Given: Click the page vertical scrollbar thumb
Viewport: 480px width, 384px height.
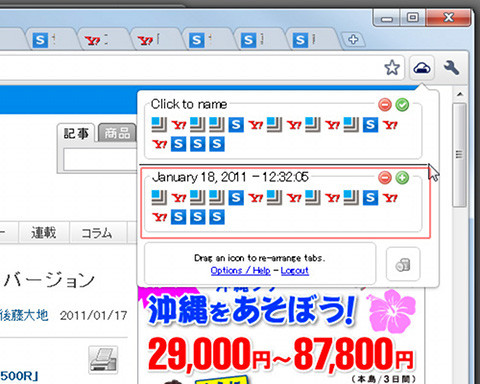Looking at the screenshot, I should [460, 155].
